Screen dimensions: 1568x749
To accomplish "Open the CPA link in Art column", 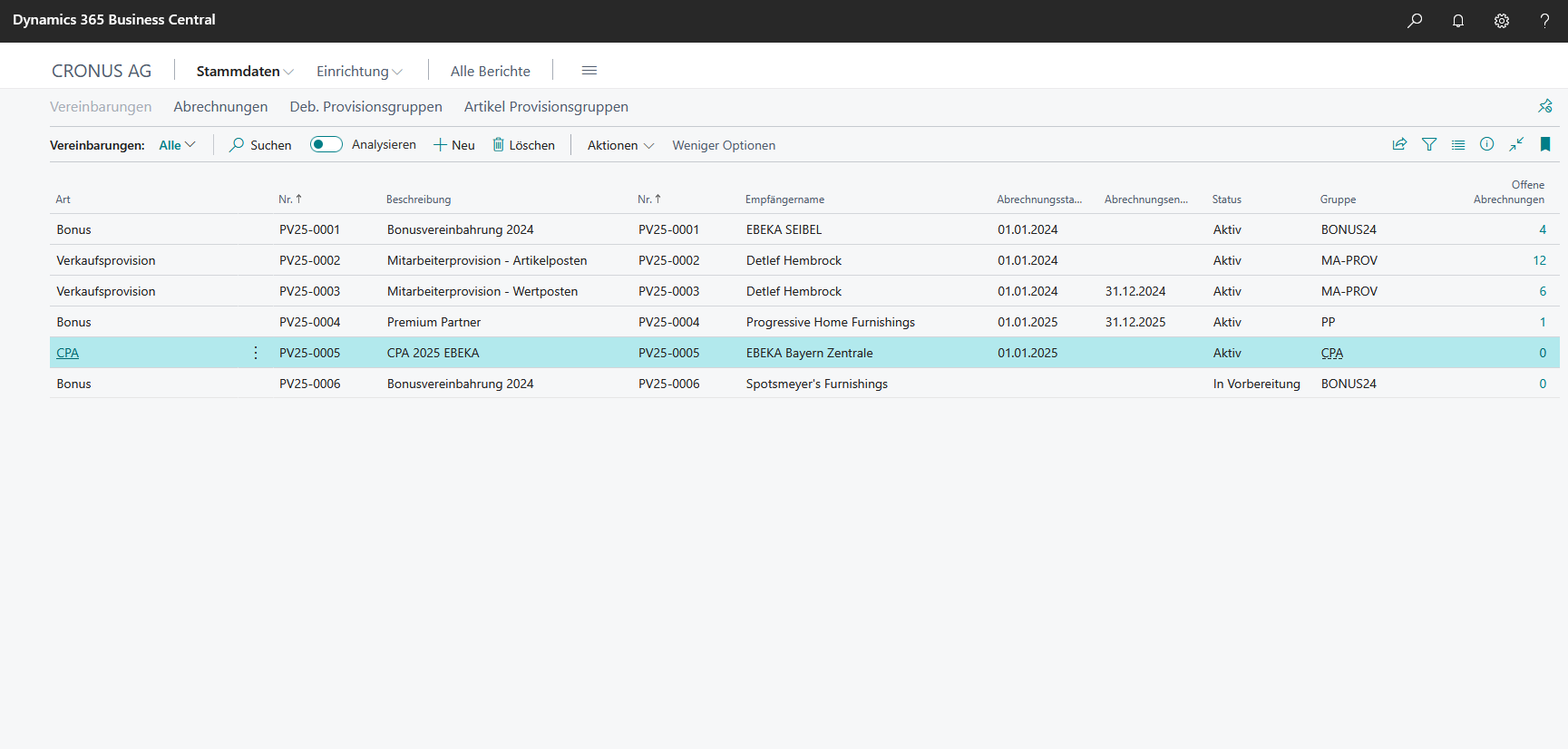I will [x=68, y=353].
